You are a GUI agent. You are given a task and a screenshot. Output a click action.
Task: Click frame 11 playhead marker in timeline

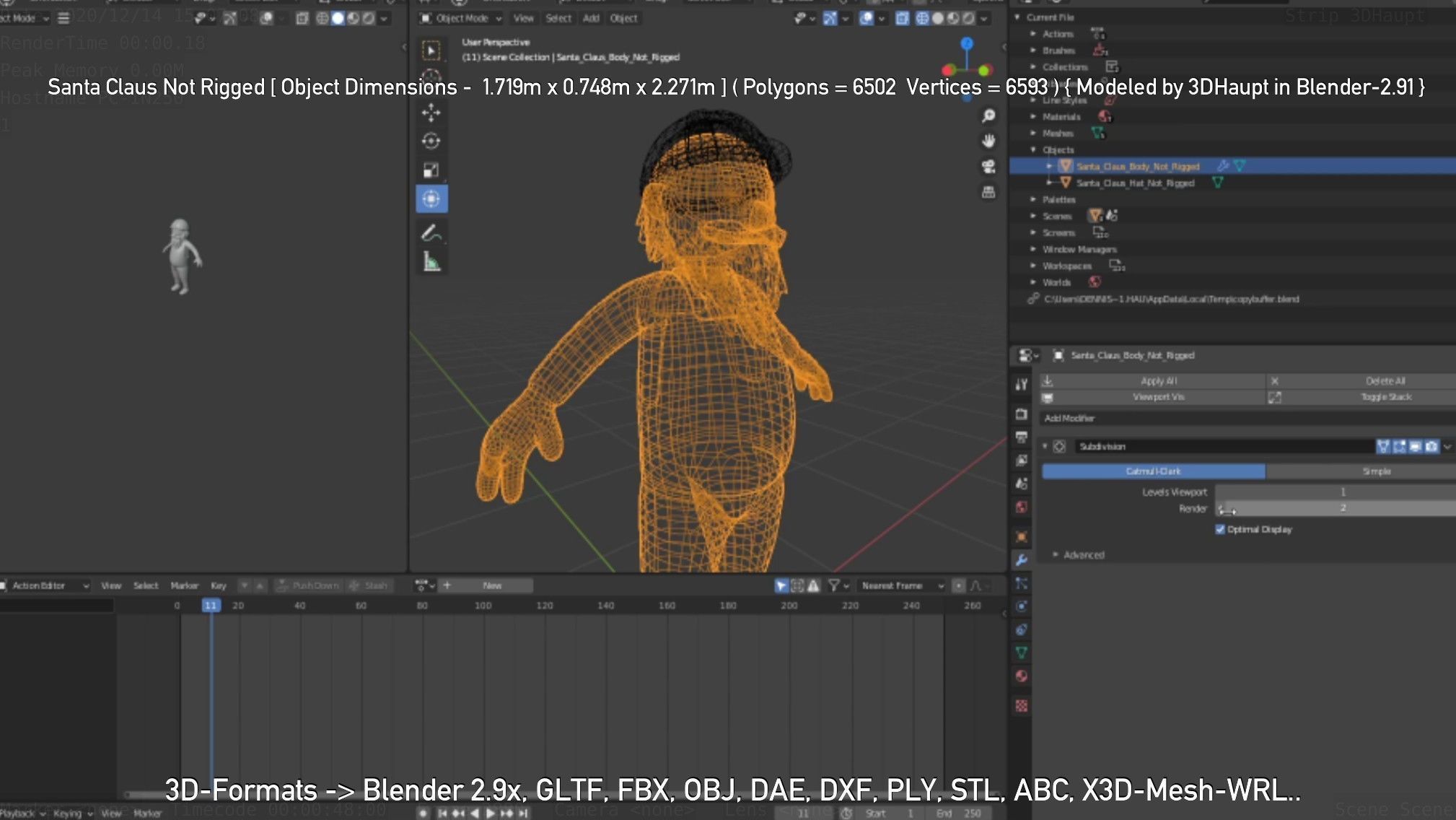click(211, 606)
